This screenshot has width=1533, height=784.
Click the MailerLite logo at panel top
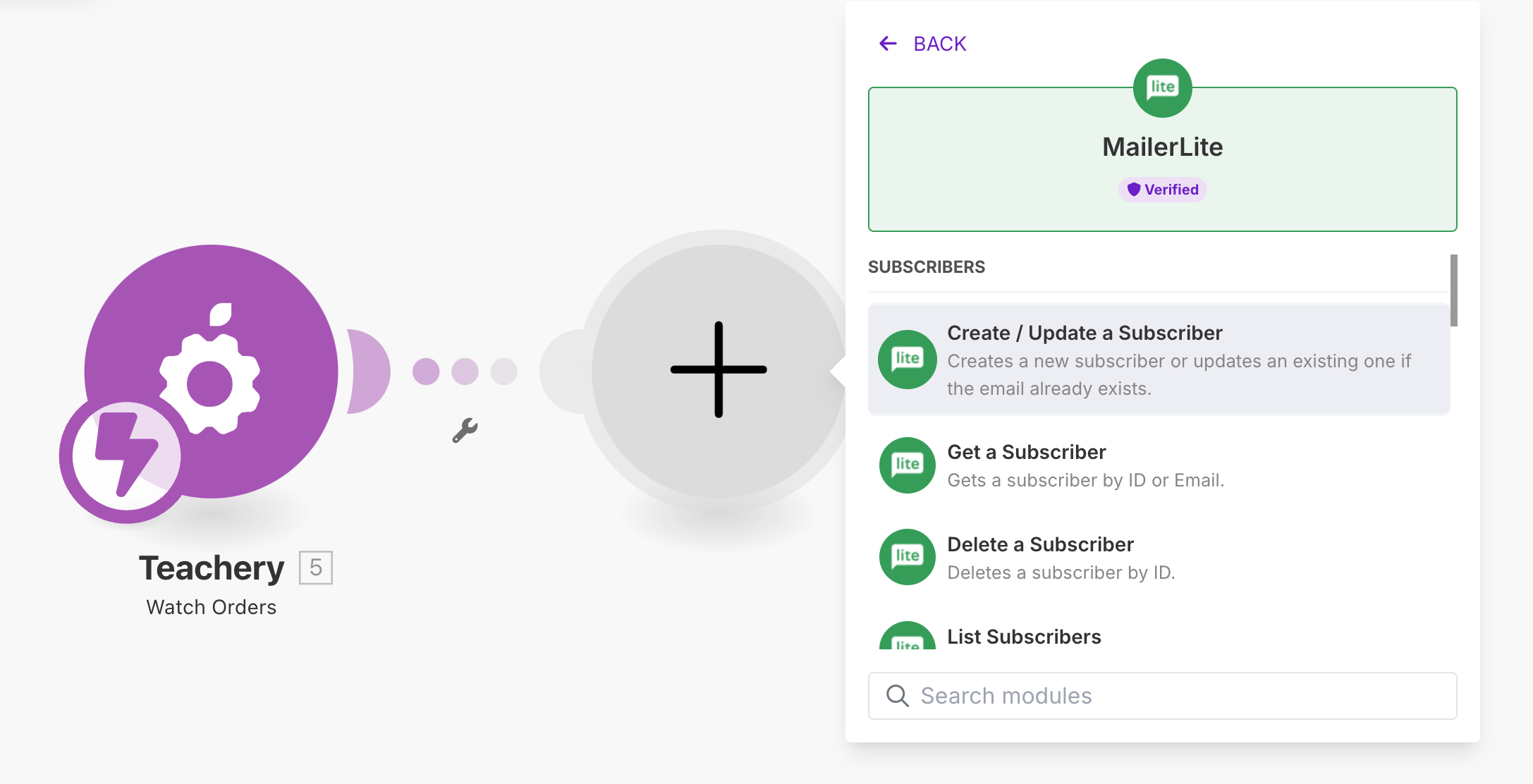[1162, 88]
